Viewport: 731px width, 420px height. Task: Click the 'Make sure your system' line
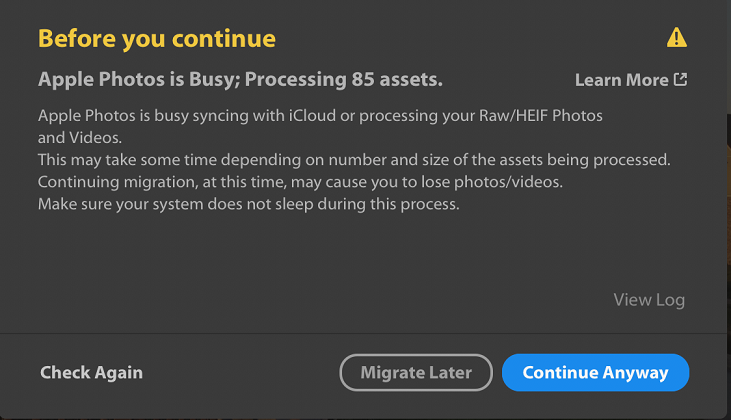[x=248, y=204]
